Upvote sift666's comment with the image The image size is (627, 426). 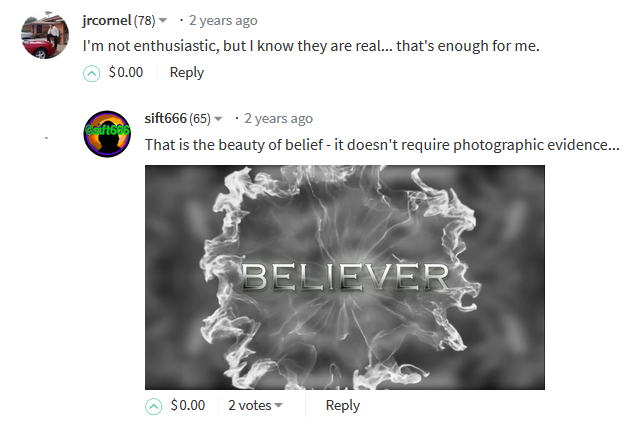[154, 406]
